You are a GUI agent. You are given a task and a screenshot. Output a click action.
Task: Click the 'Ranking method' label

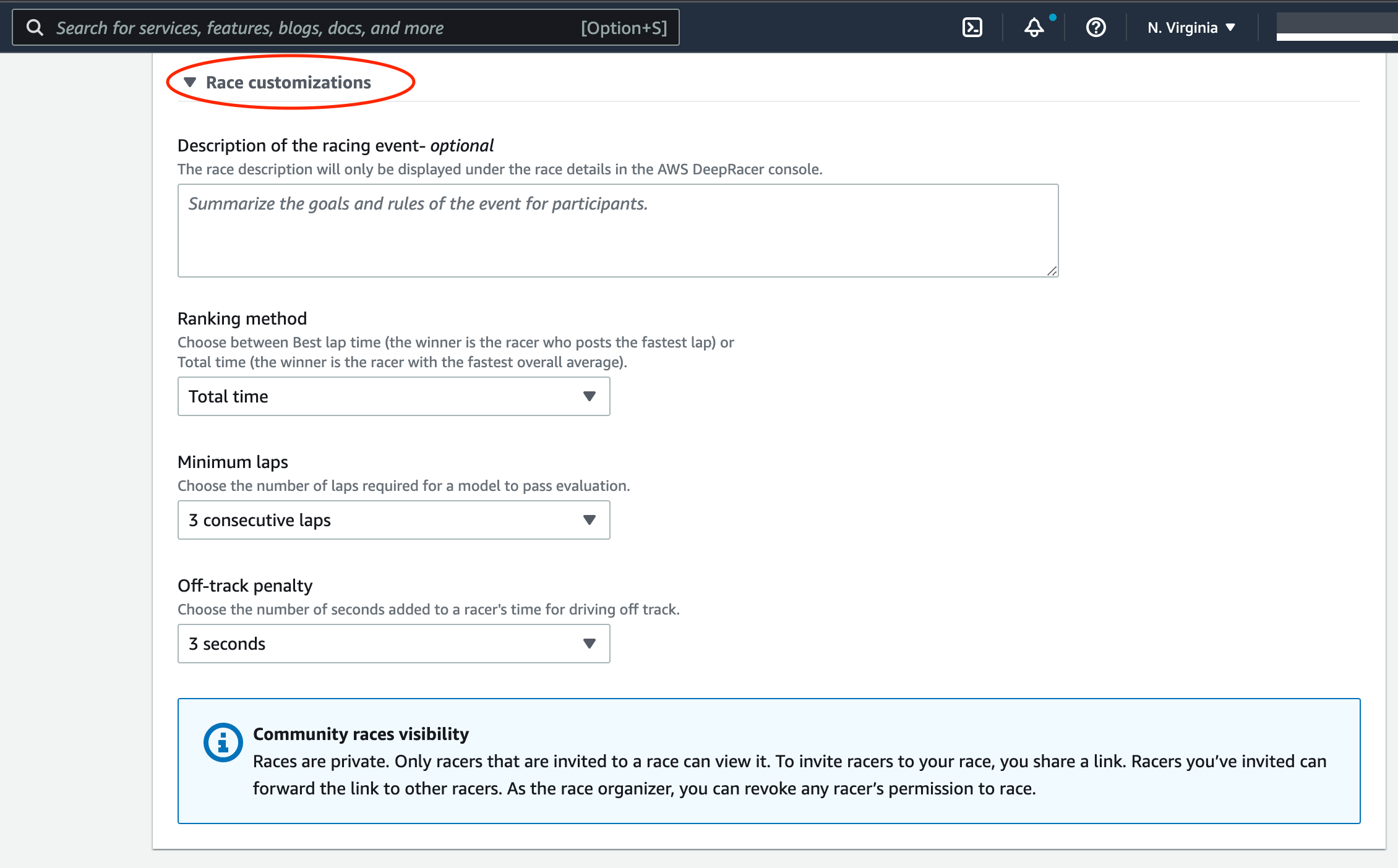click(x=242, y=318)
